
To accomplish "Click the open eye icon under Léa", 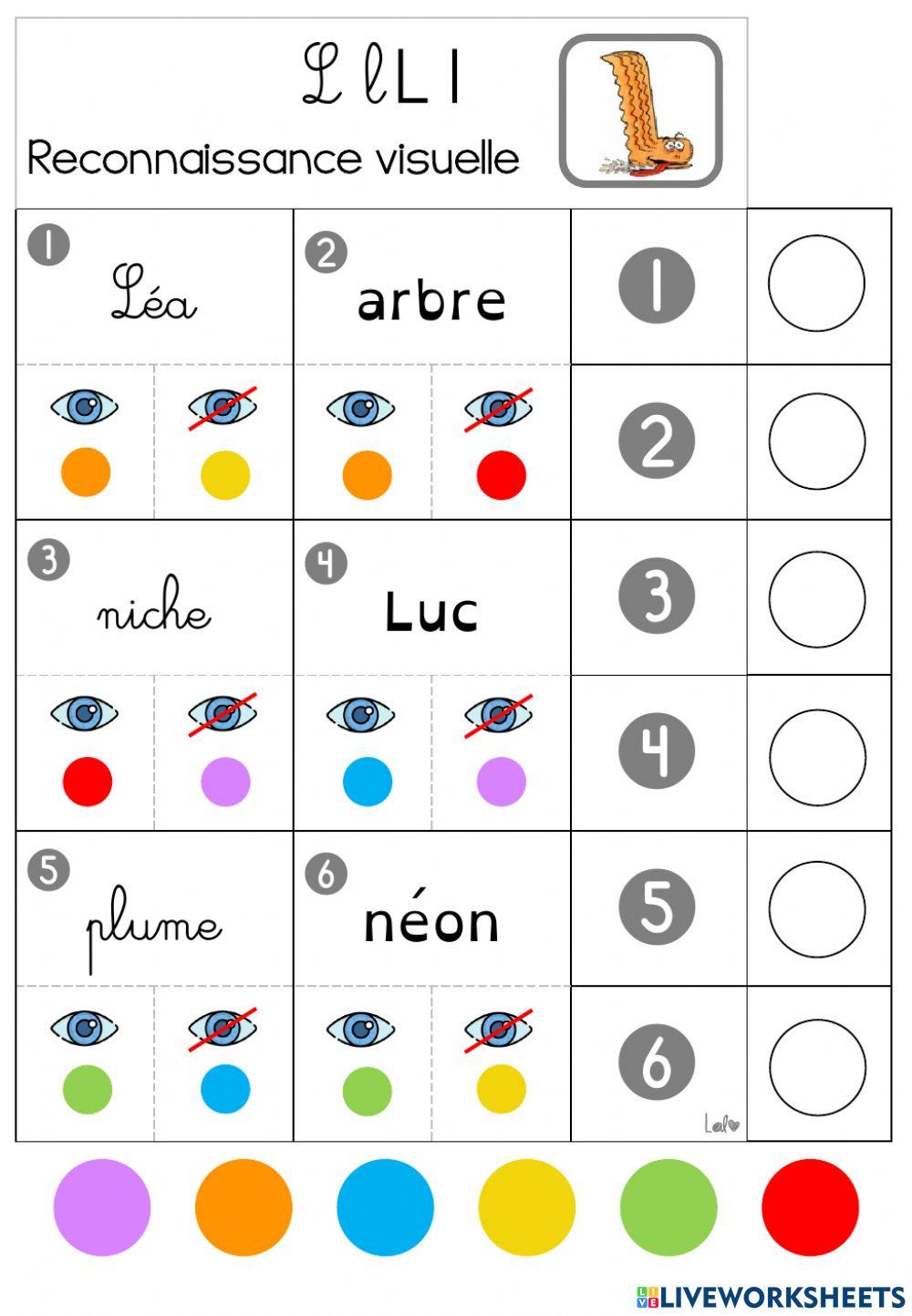I will tap(84, 407).
